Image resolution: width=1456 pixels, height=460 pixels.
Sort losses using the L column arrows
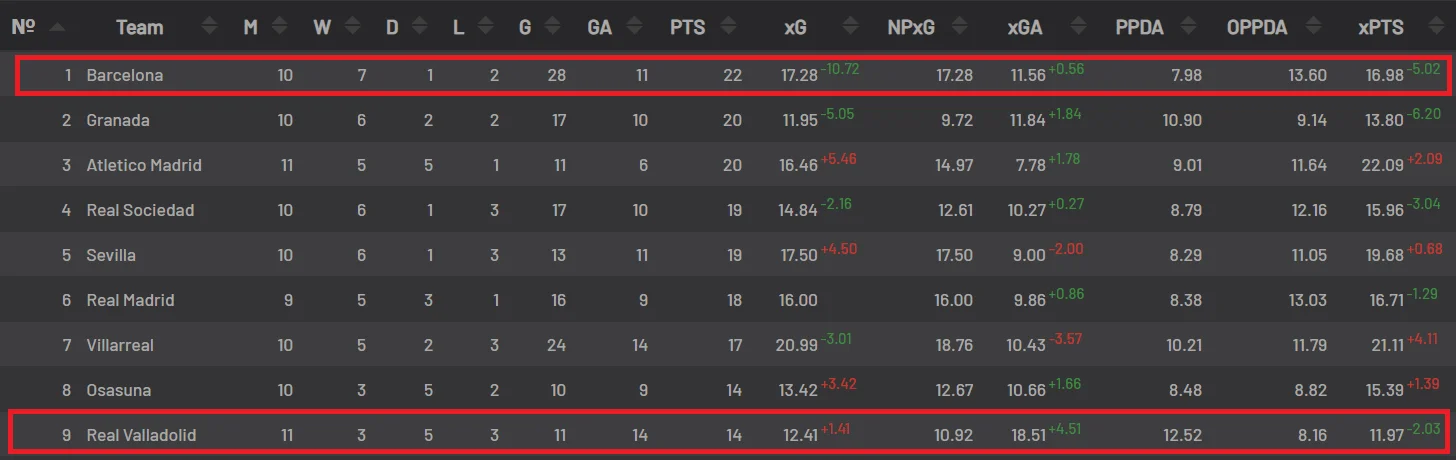click(x=485, y=27)
